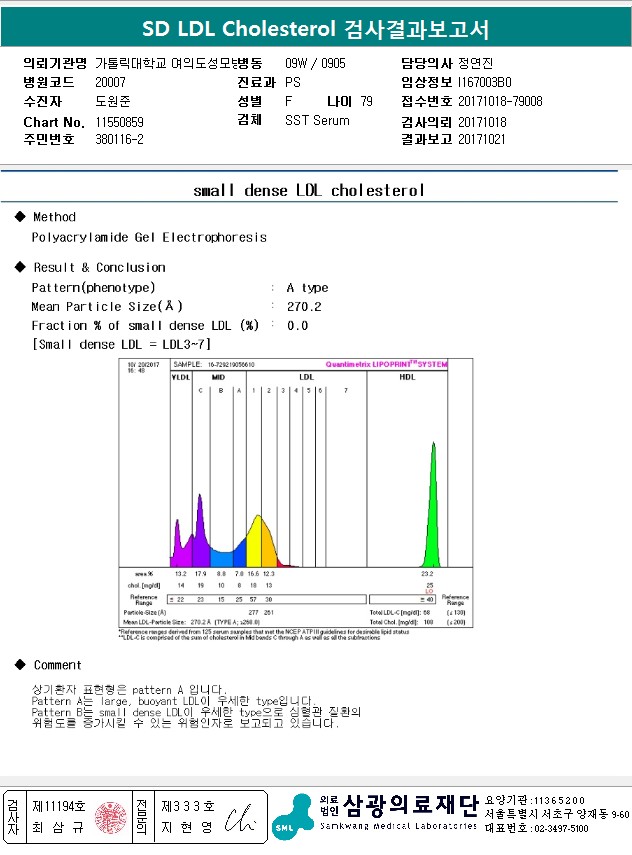Click the 검사의뢰 date 20171018
Image resolution: width=632 pixels, height=855 pixels.
(482, 122)
